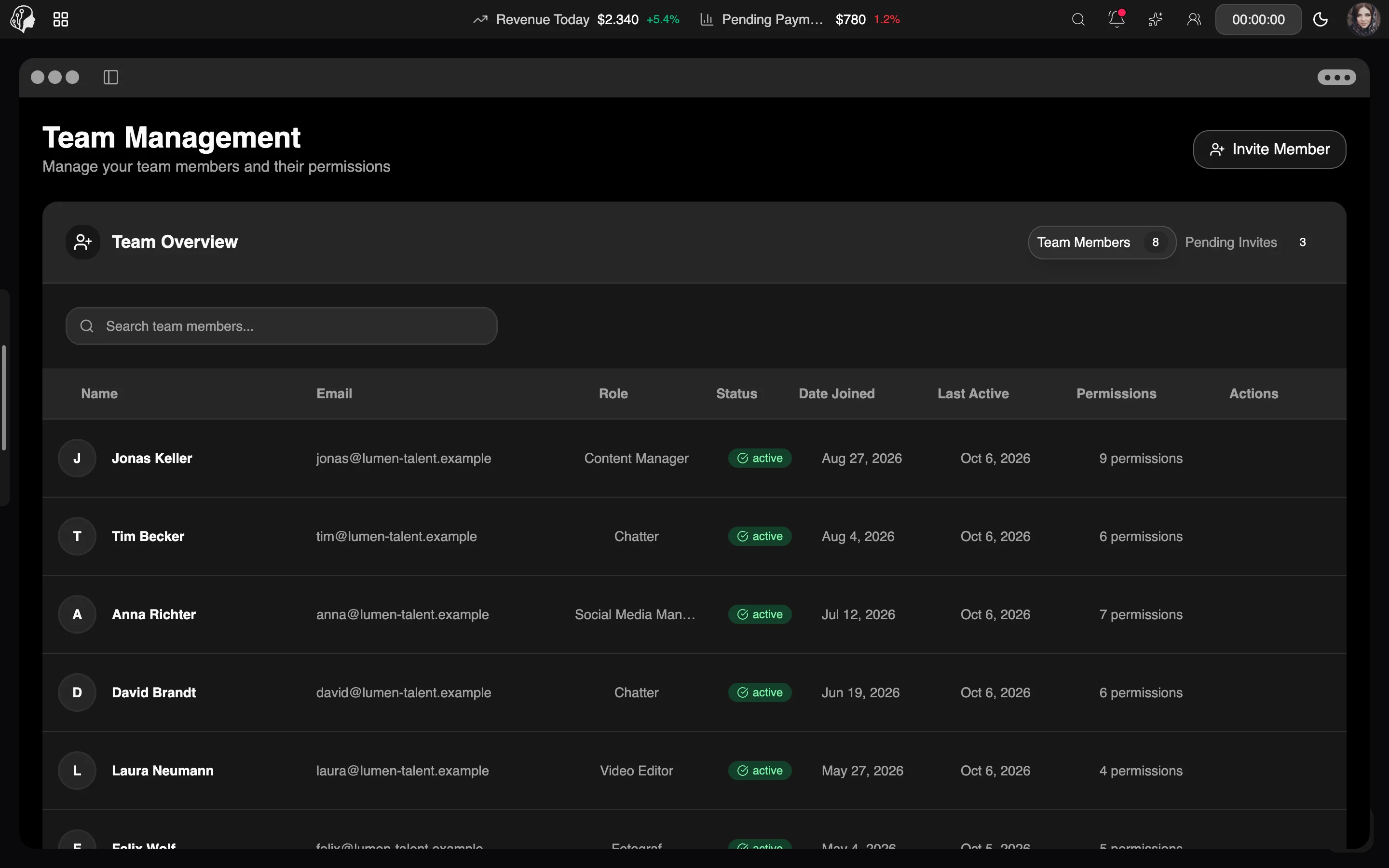
Task: Click the left edge scrollbar handle
Action: coord(4,398)
